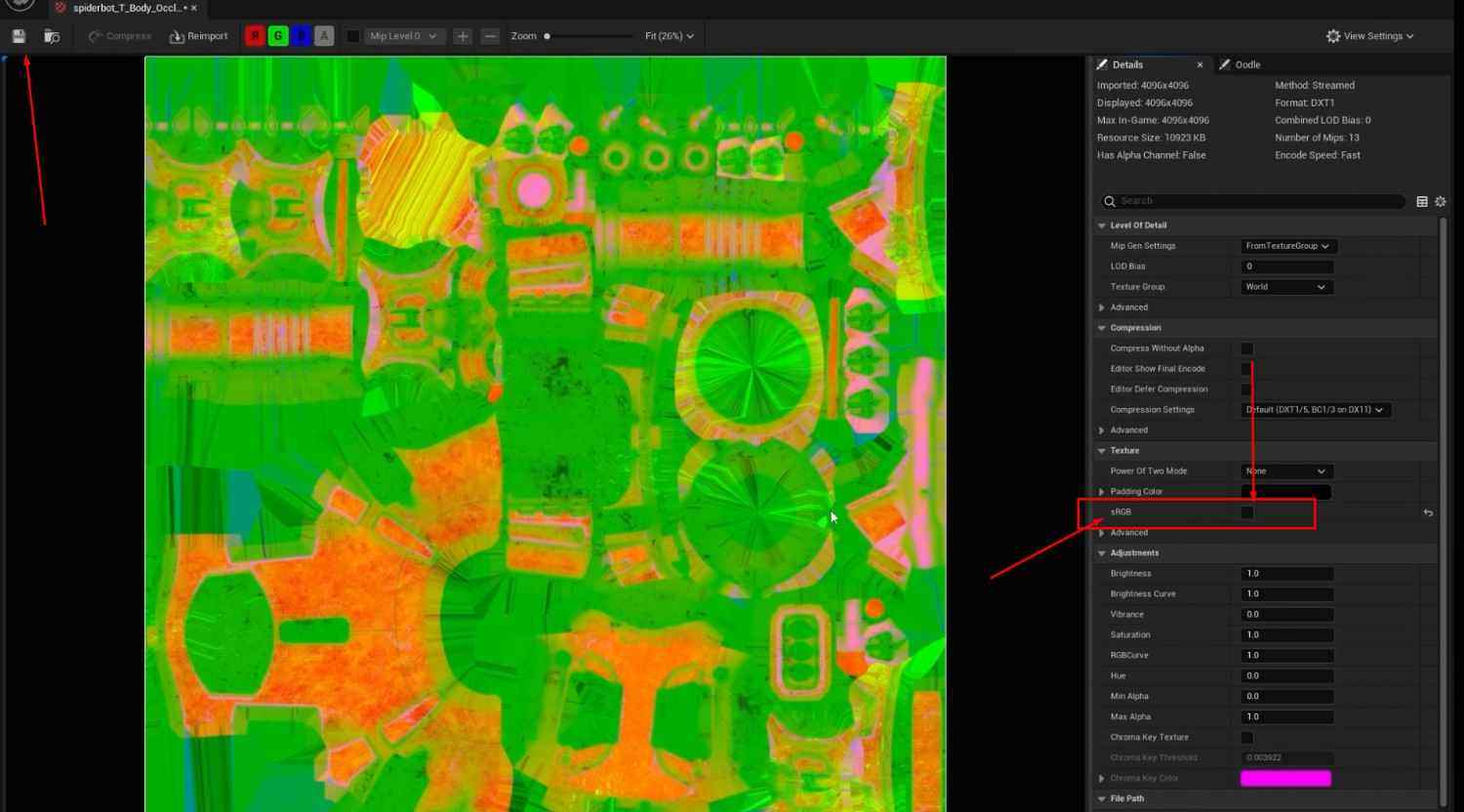Close the spiderbot_T_Body editor tab

click(x=193, y=8)
